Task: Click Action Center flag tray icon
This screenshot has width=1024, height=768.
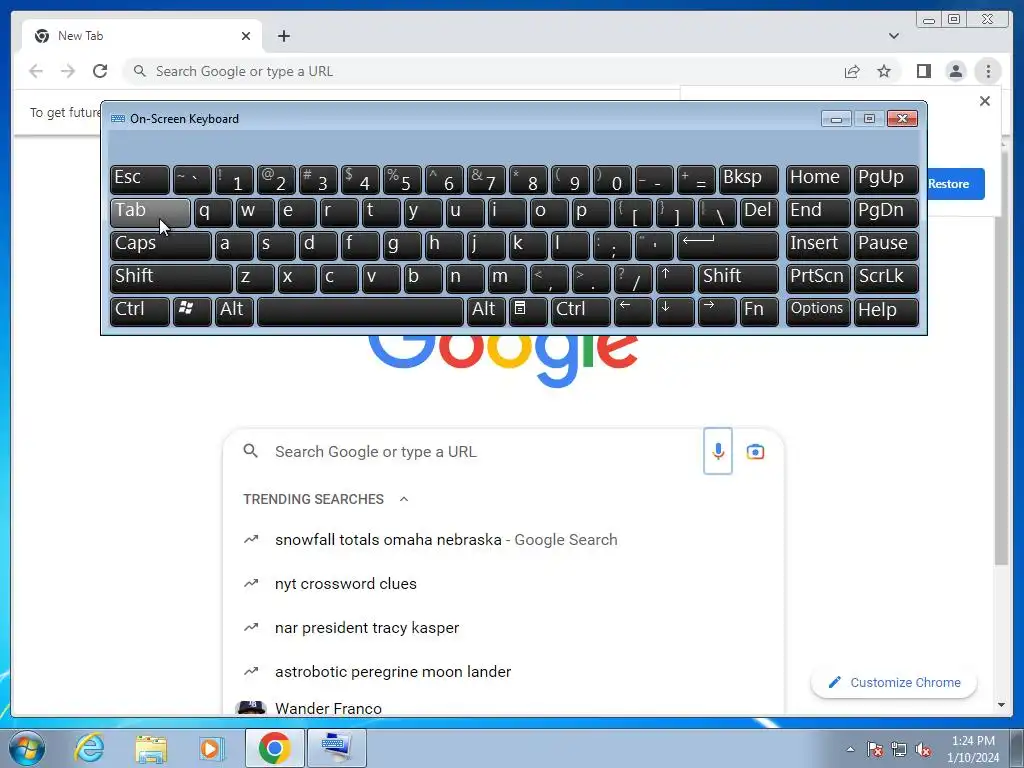Action: point(874,750)
